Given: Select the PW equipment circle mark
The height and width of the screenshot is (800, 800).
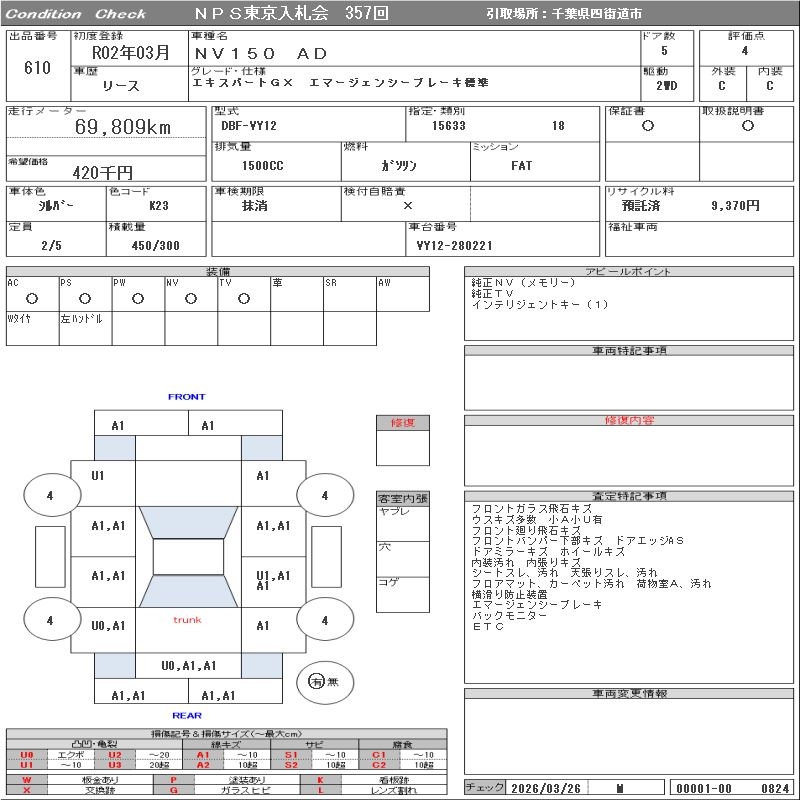Looking at the screenshot, I should pos(138,298).
